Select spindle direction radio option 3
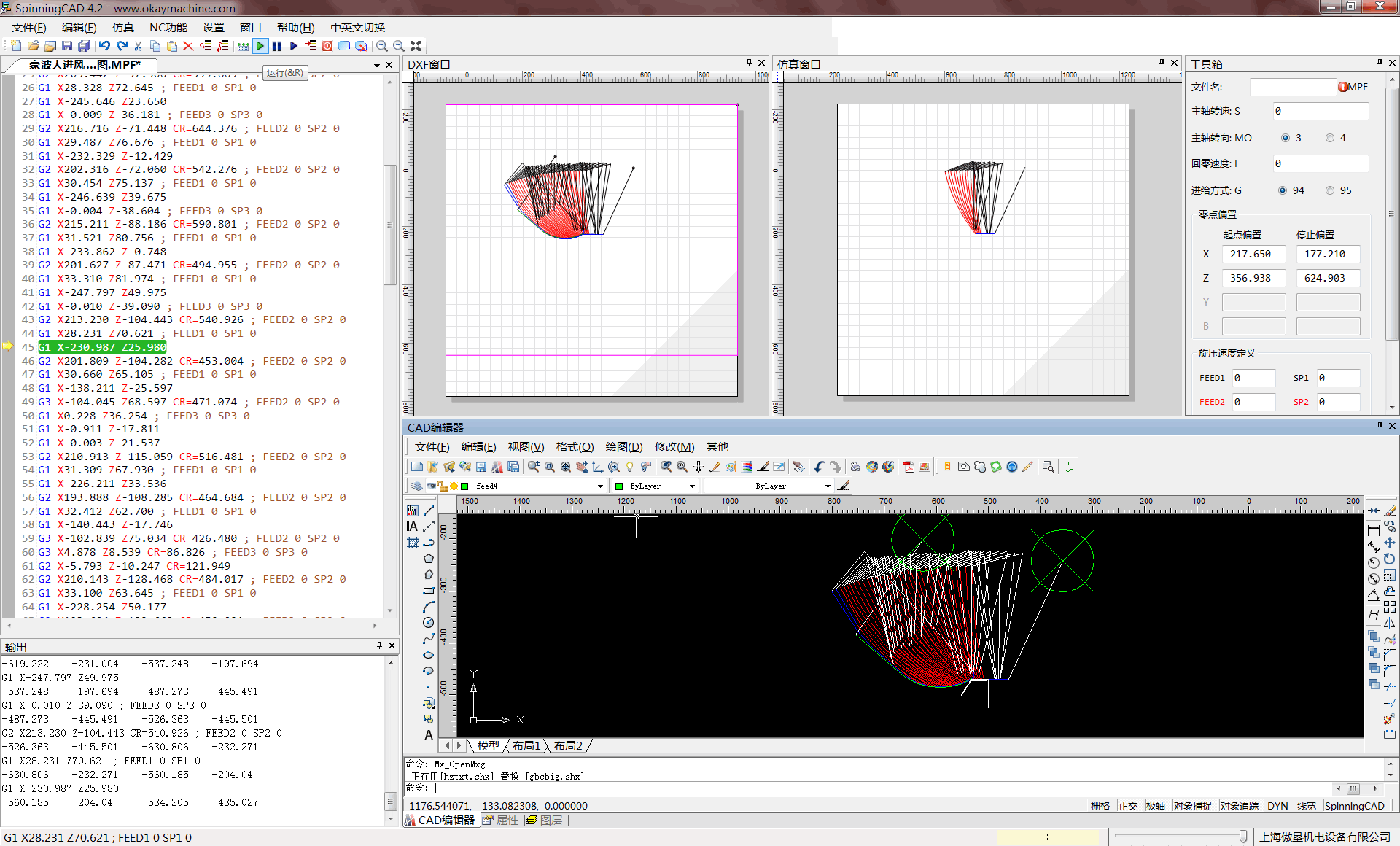 1286,138
